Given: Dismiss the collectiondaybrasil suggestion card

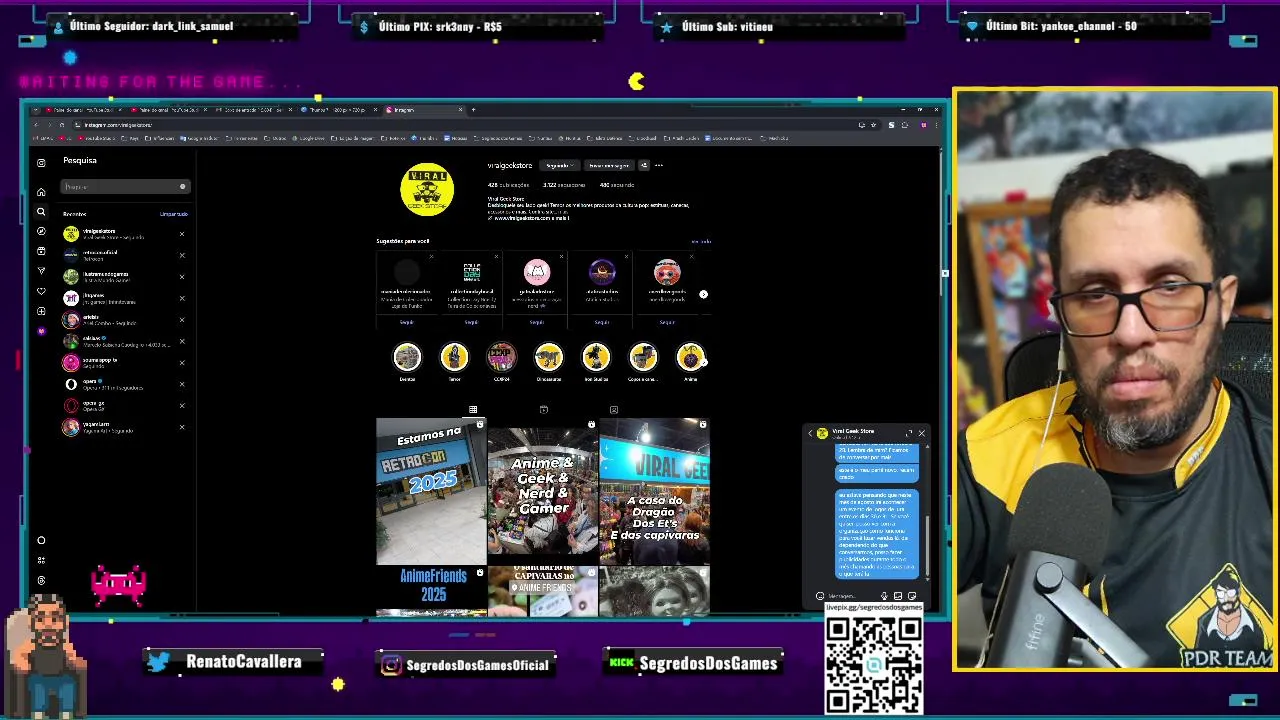Looking at the screenshot, I should click(496, 257).
